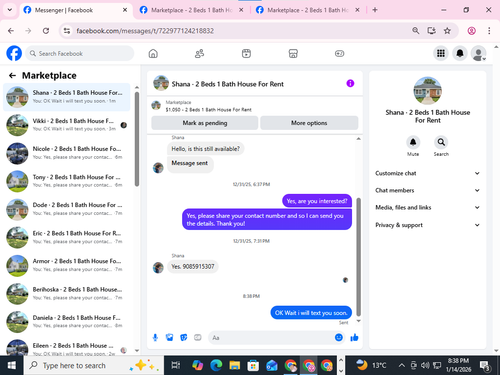Open Microsoft Edge from taskbar
Viewport: 500px width, 375px height.
[216, 366]
